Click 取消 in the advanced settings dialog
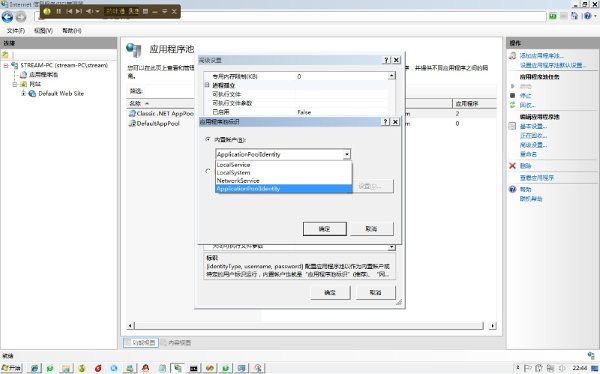The image size is (600, 374). point(375,292)
